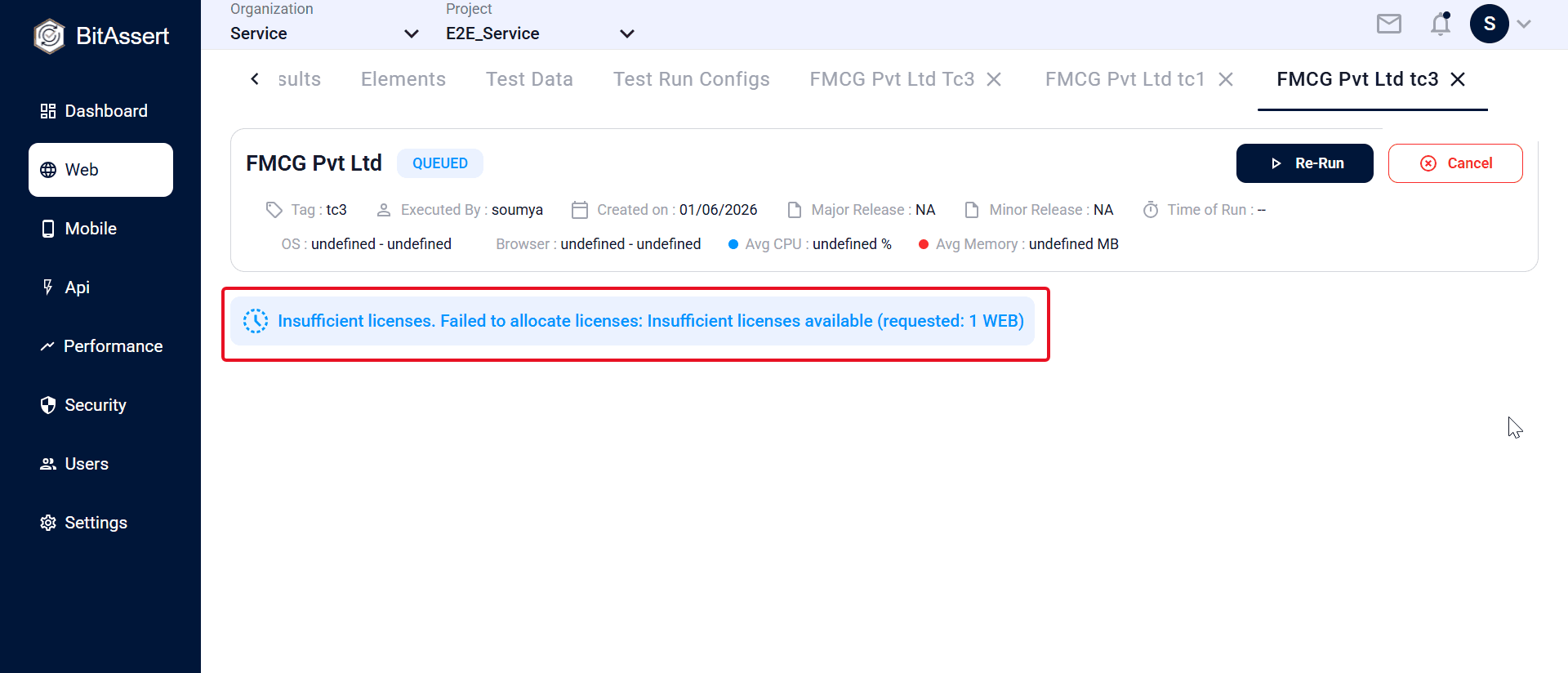Click the red dot beside Avg Memory
This screenshot has height=673, width=1568.
[924, 244]
